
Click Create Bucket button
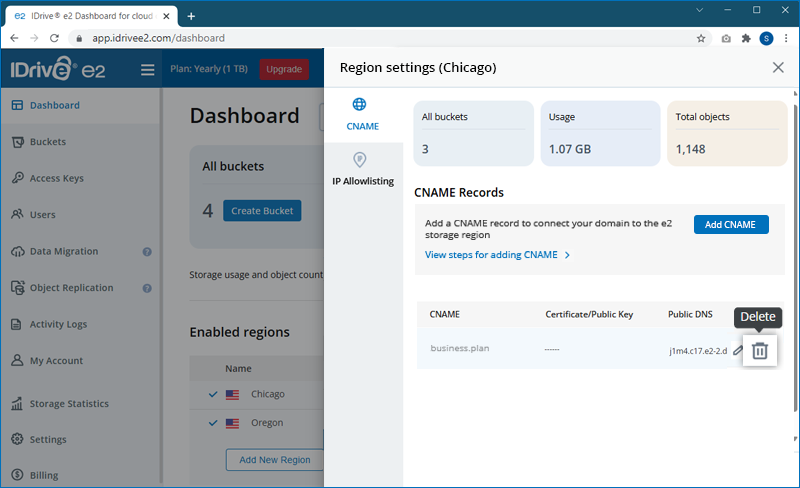pyautogui.click(x=262, y=211)
